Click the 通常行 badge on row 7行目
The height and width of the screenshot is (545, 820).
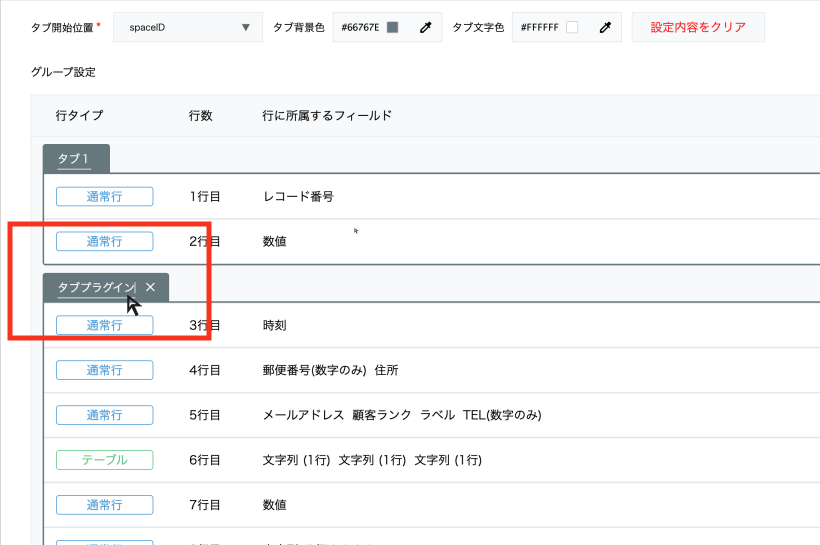pyautogui.click(x=104, y=505)
